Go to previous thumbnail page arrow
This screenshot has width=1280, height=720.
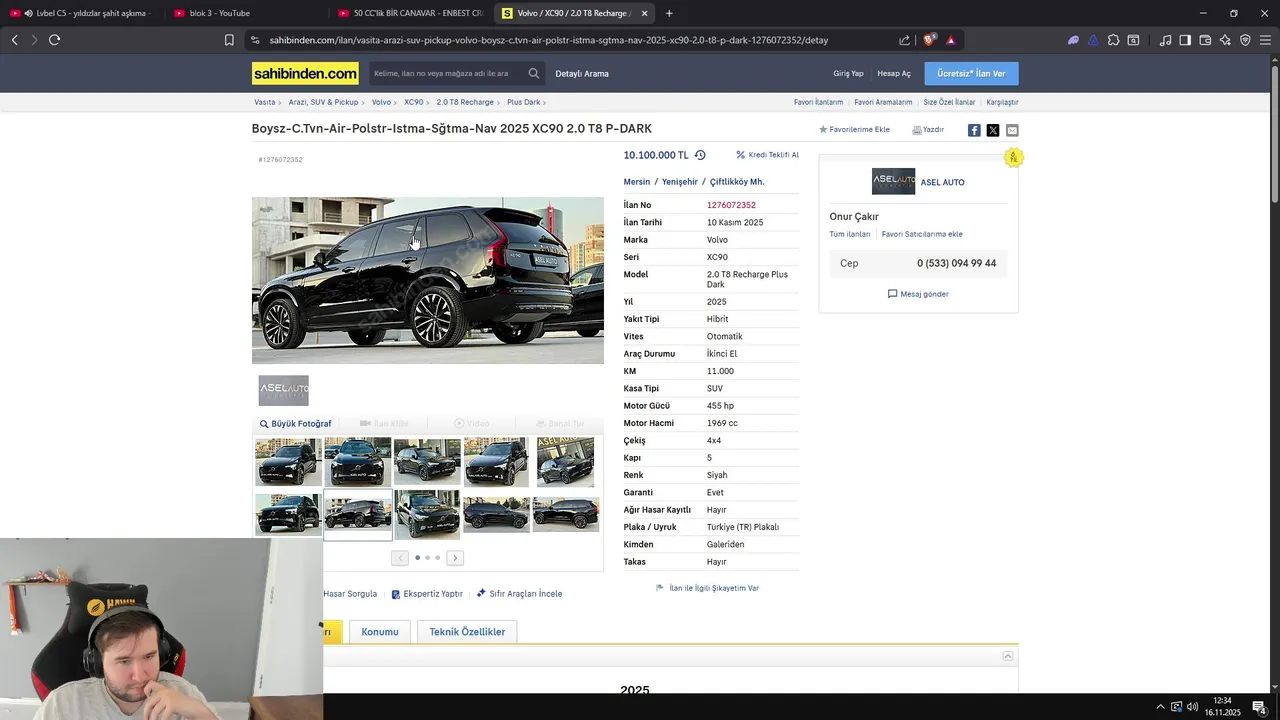[x=400, y=558]
